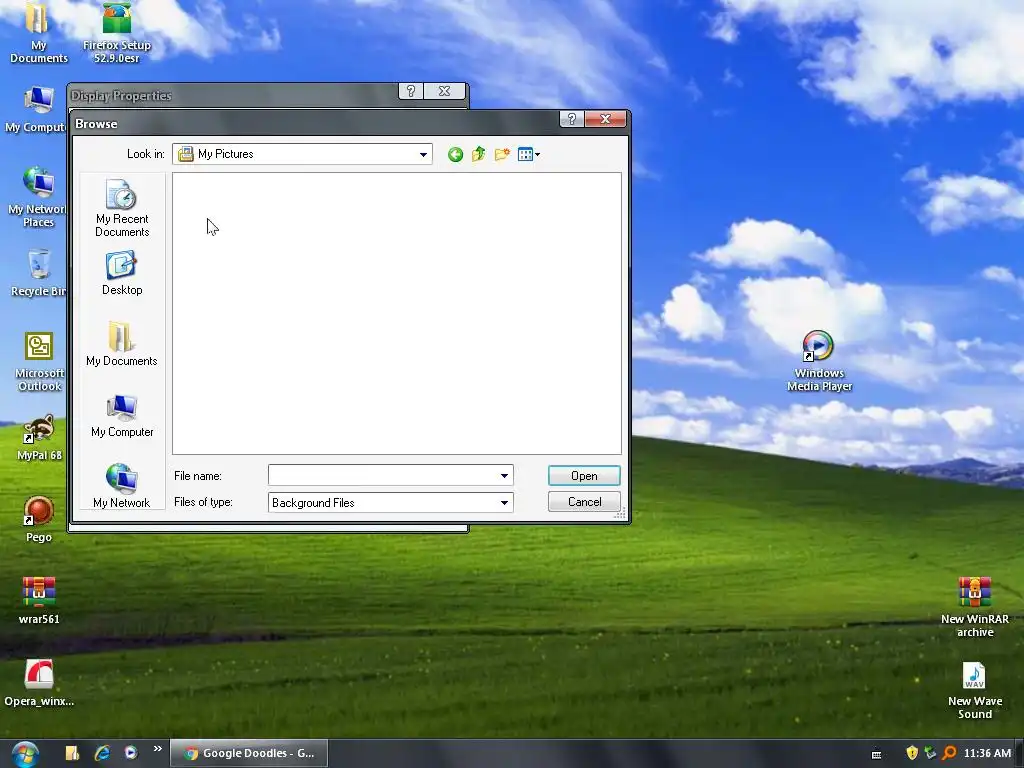Select My Documents in the places bar

tap(122, 344)
